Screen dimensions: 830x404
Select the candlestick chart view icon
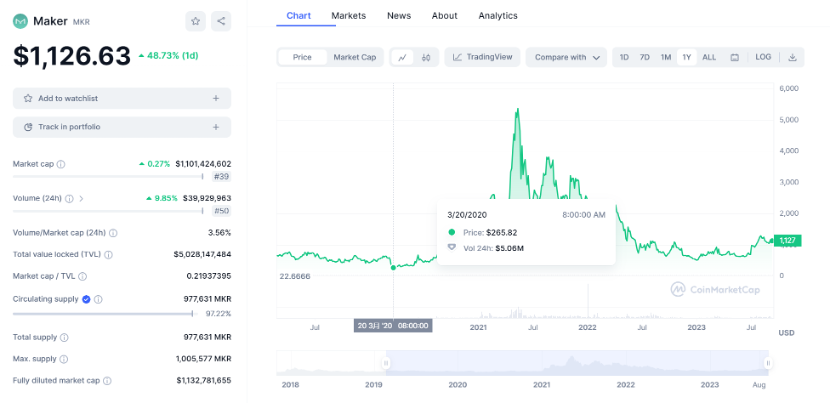coord(426,57)
